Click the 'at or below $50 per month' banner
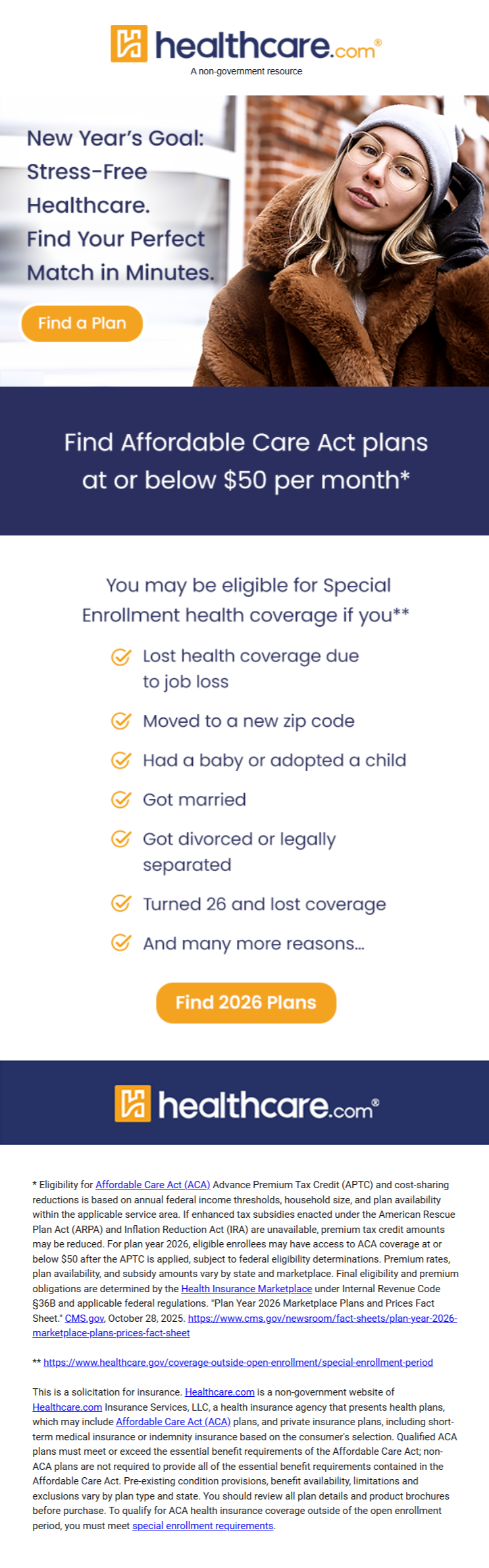 (x=245, y=461)
